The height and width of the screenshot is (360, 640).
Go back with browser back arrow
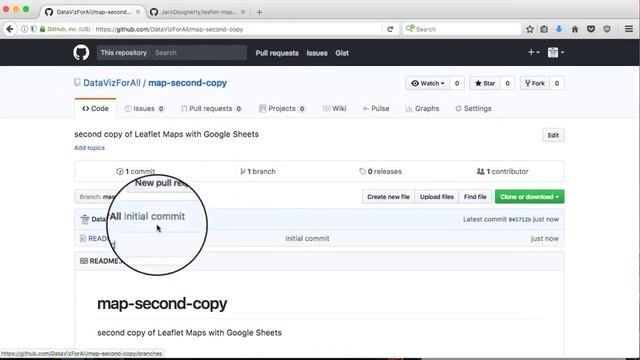(10, 29)
